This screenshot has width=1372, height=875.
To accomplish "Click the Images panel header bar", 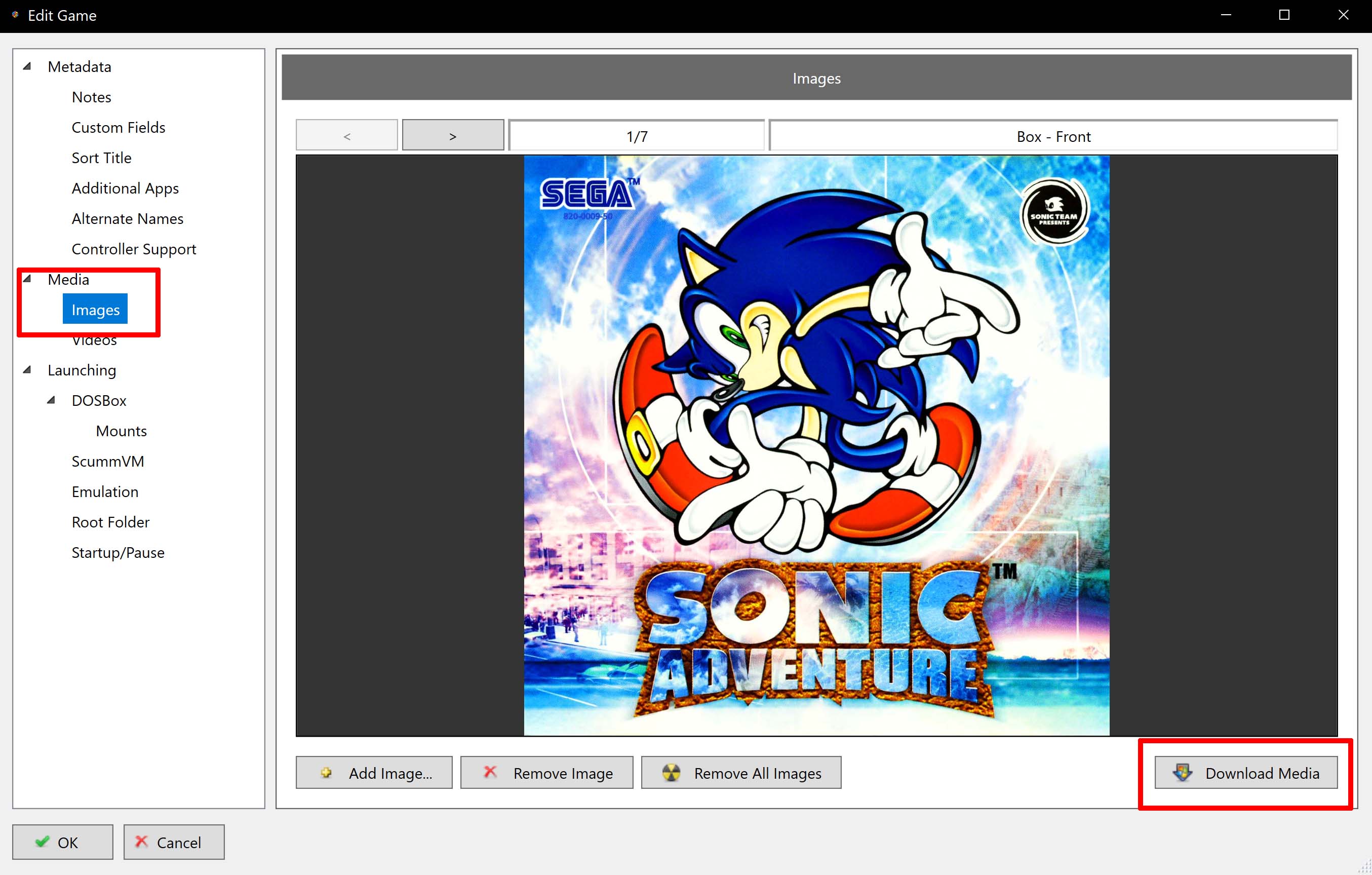I will click(x=816, y=78).
